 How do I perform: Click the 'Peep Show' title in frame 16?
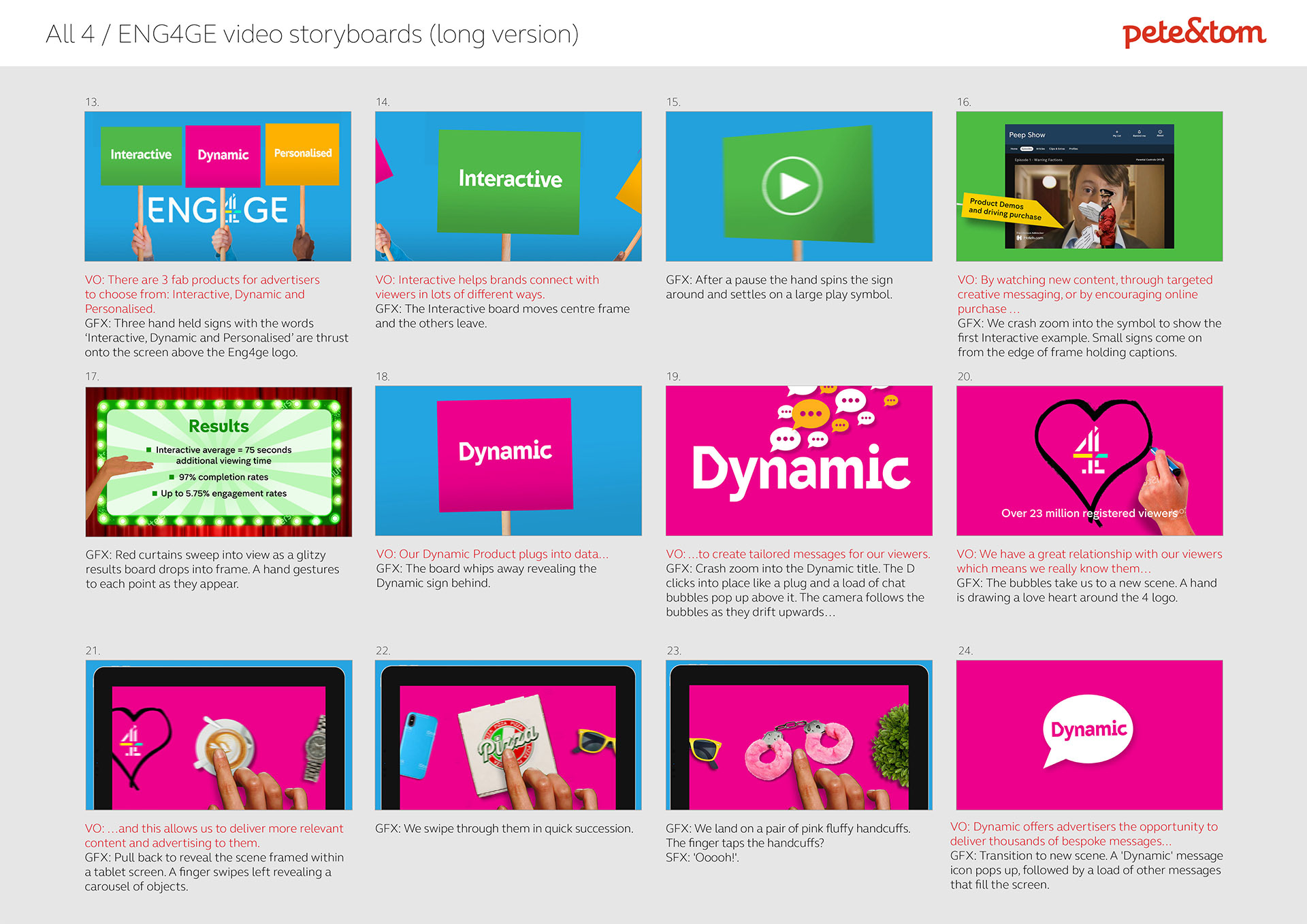(x=1027, y=135)
